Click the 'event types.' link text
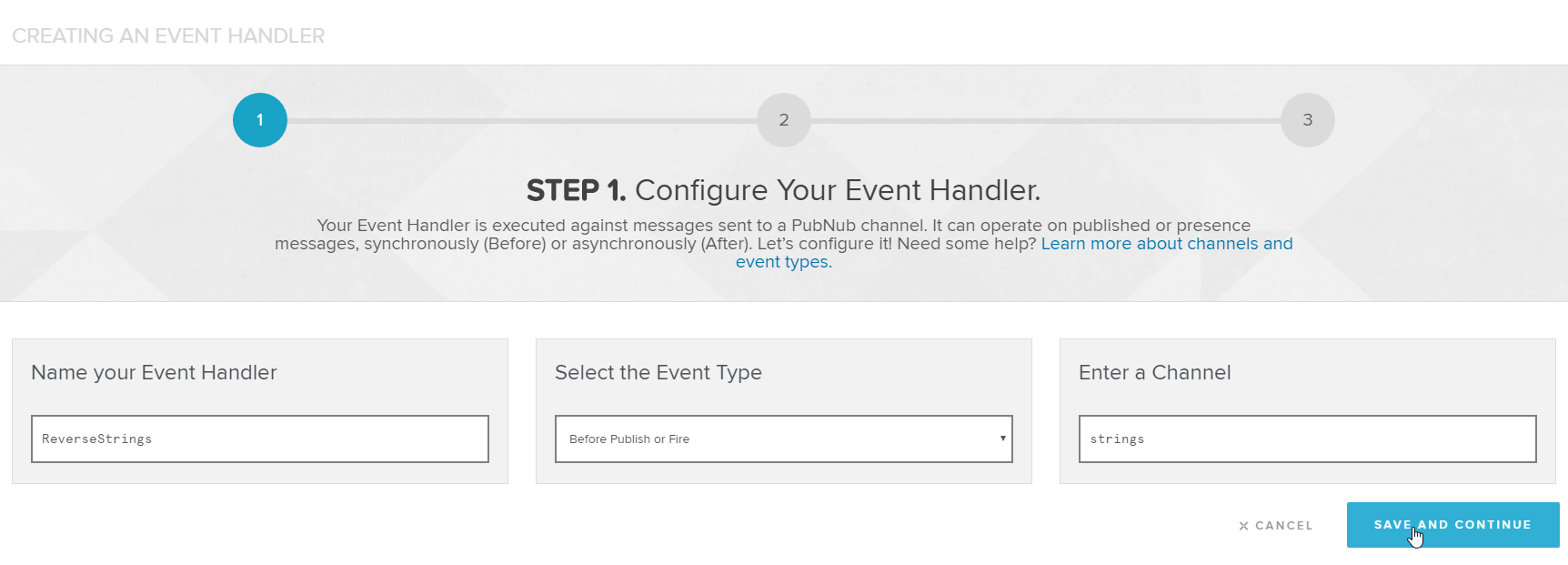 (784, 262)
